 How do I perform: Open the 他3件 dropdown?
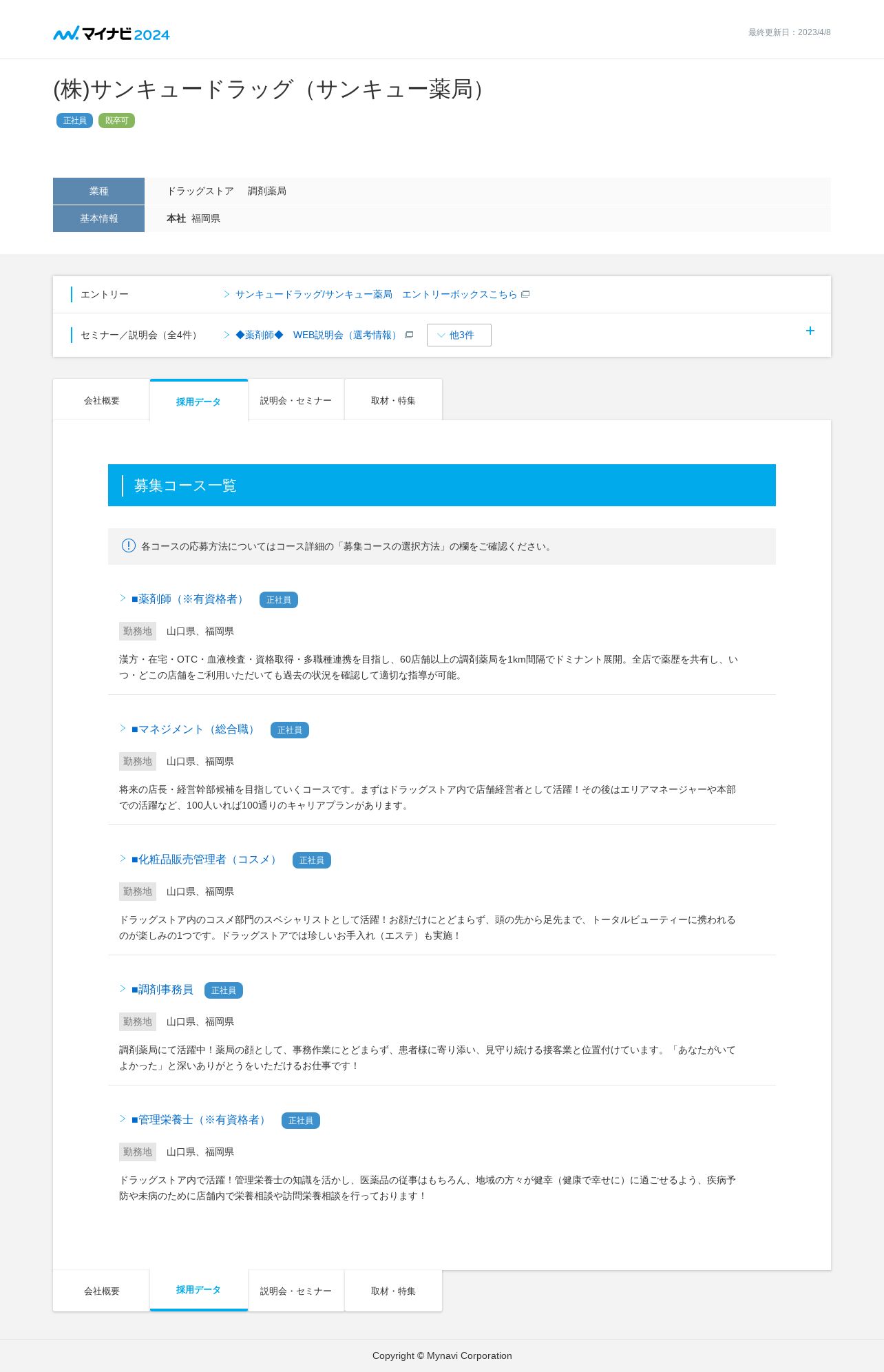[x=459, y=335]
